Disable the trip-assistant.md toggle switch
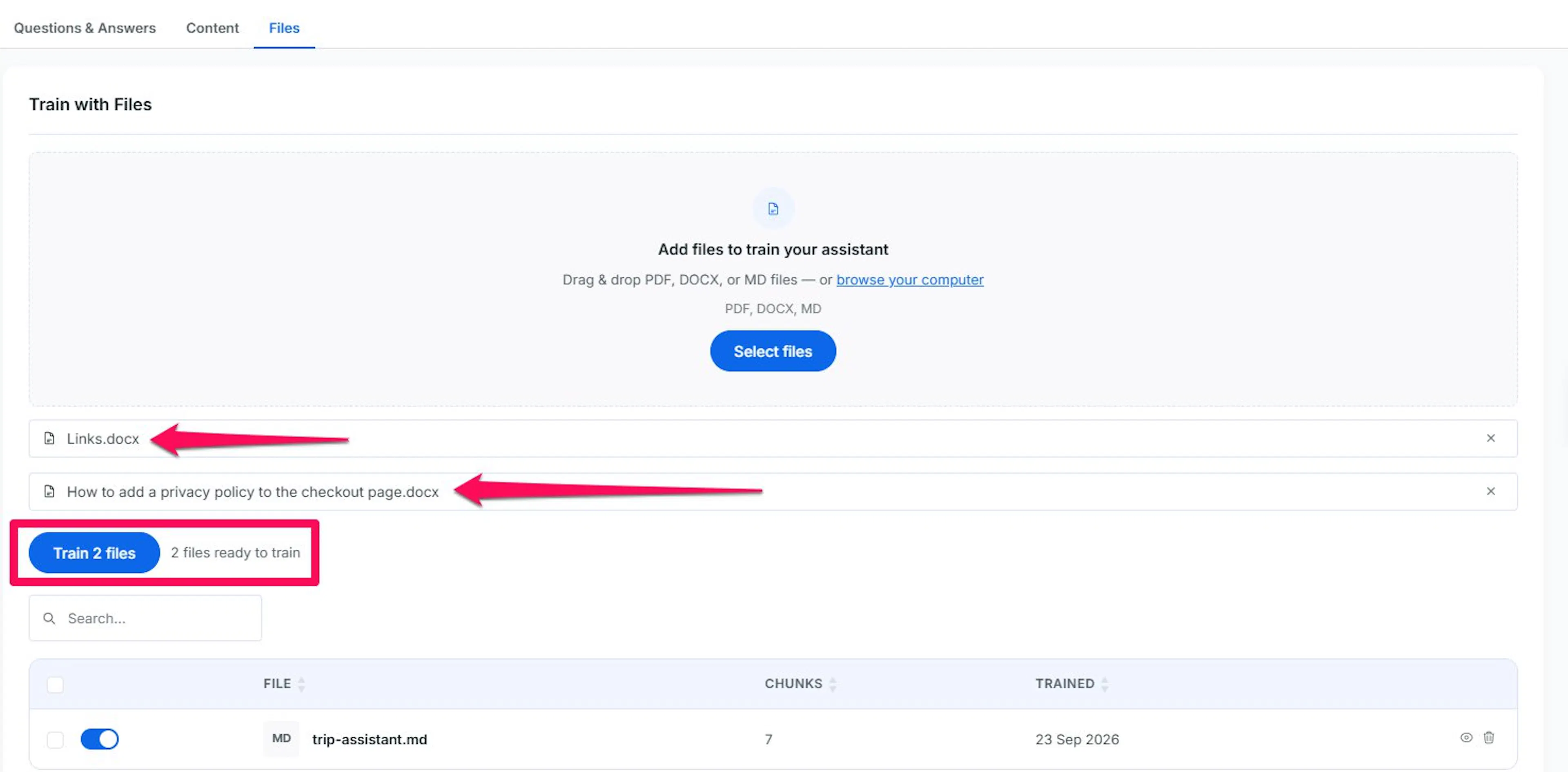This screenshot has height=772, width=1568. (99, 739)
